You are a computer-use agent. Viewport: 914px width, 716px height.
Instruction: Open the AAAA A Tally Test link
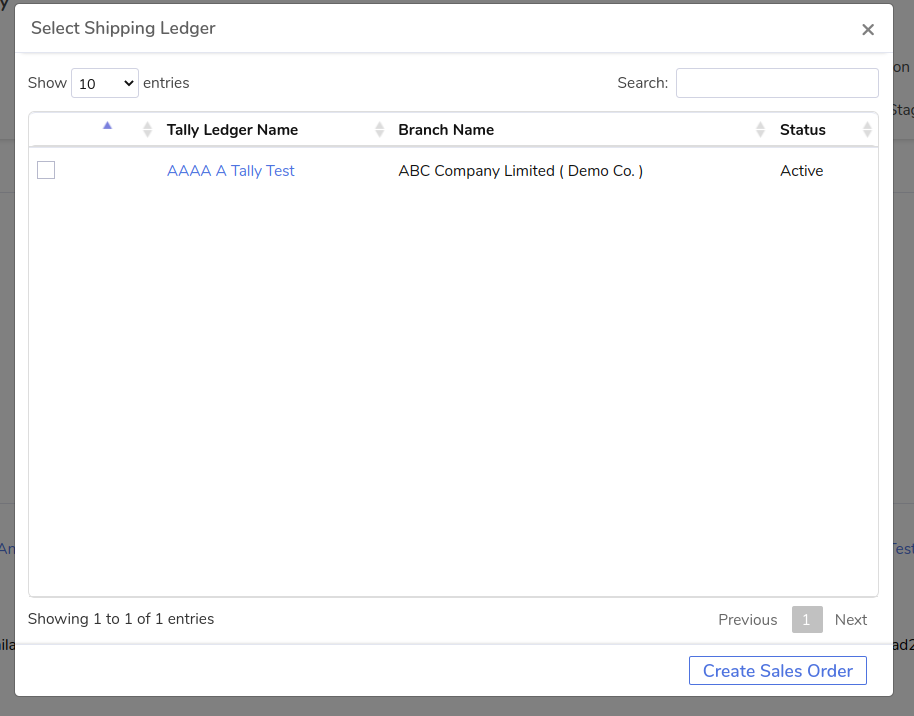tap(231, 171)
